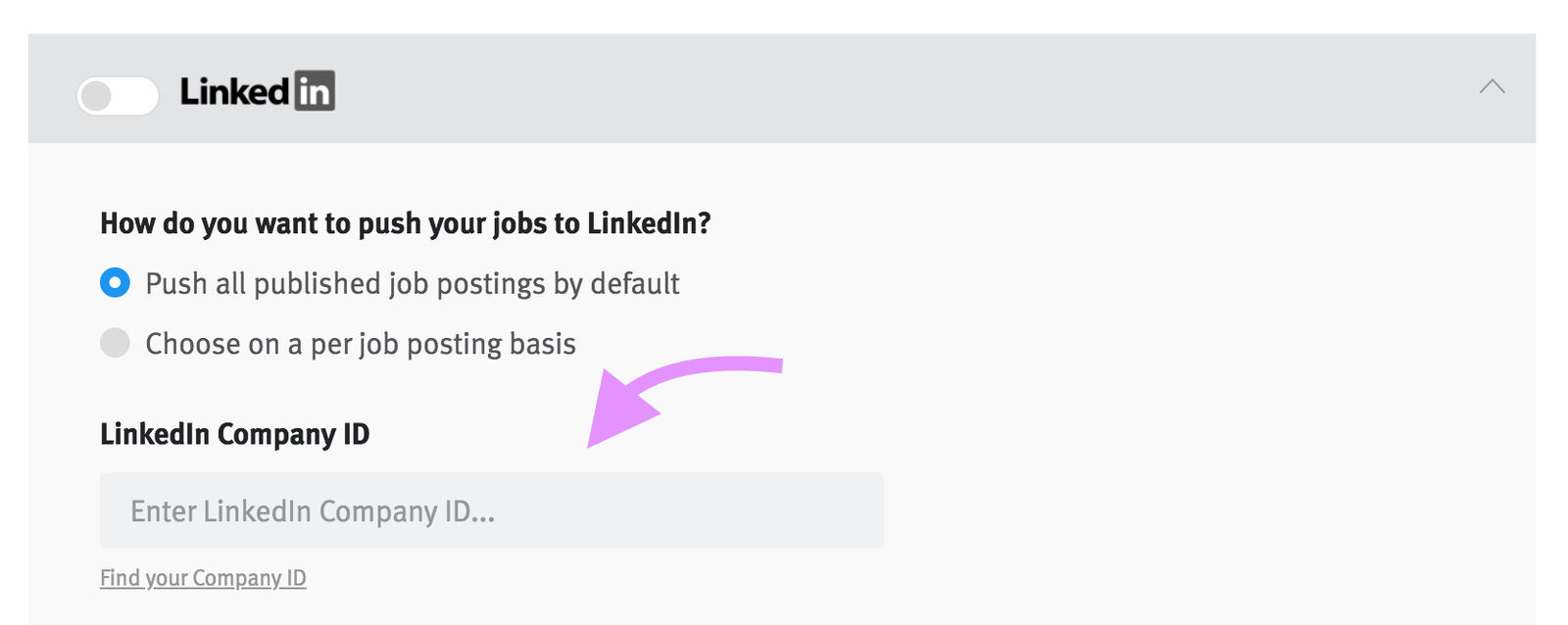Click the question "How do you want to push your jobs to LinkedIn?"
Image resolution: width=1568 pixels, height=625 pixels.
407,223
